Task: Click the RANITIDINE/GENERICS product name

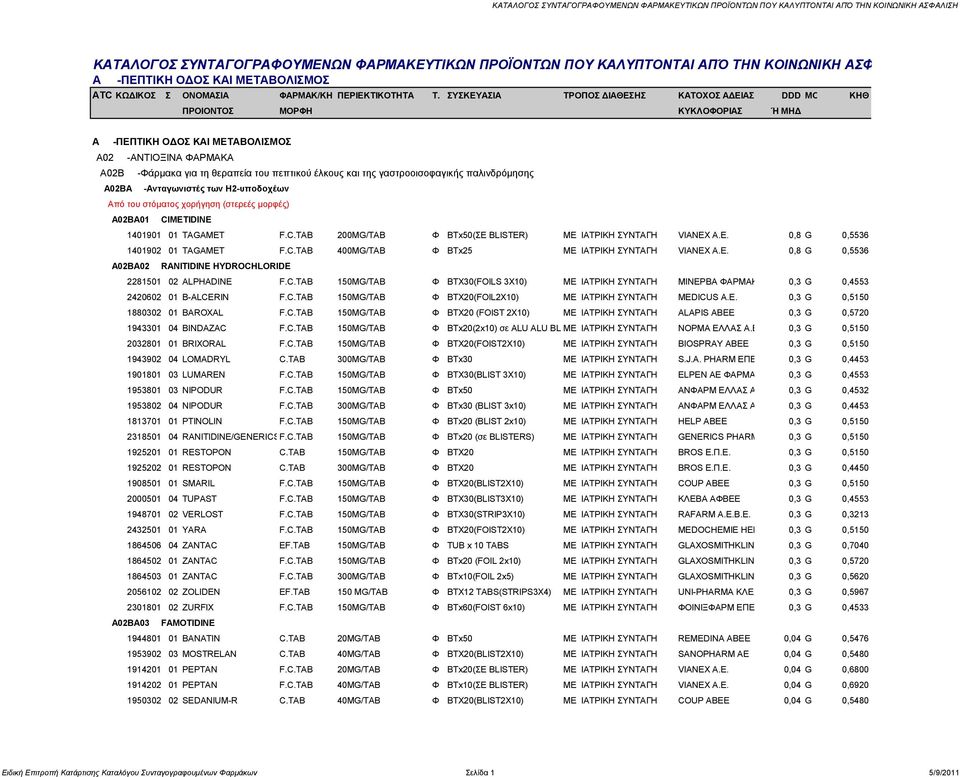Action: coord(230,437)
